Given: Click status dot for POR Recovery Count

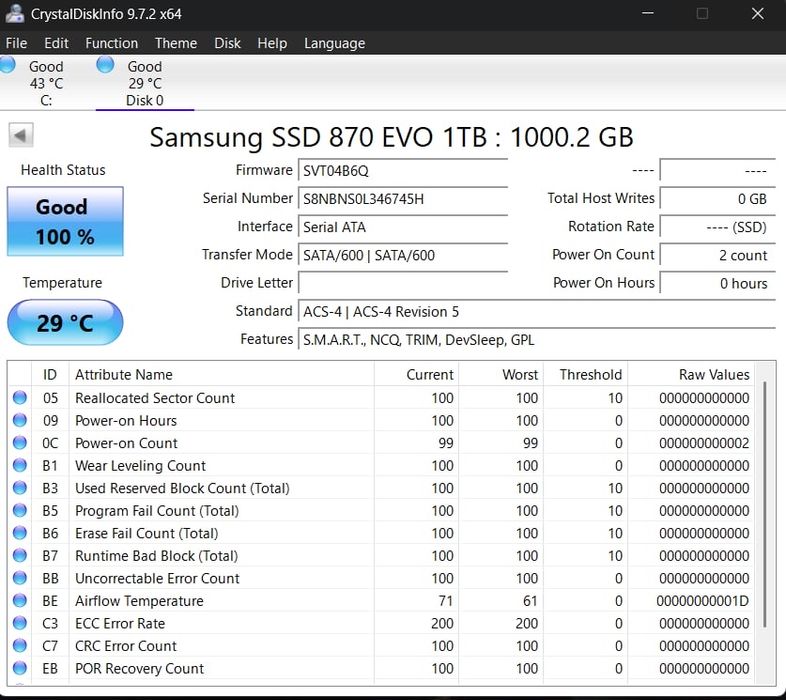Looking at the screenshot, I should coord(20,668).
